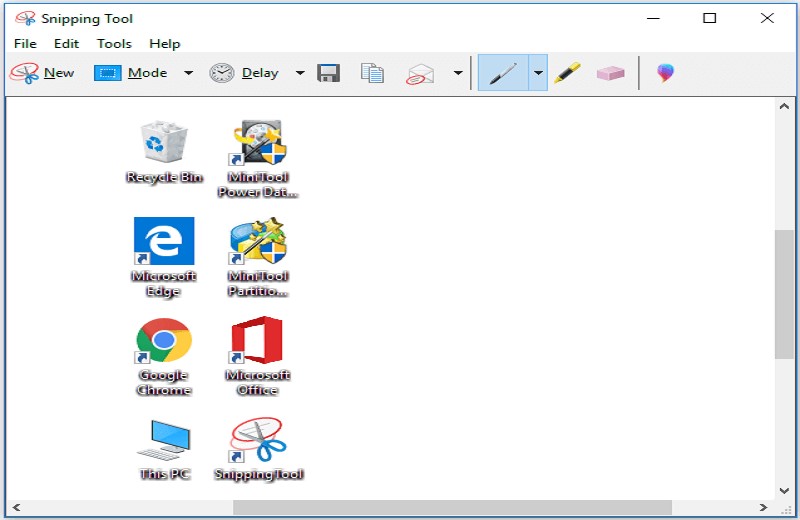
Task: Open the Help menu
Action: (165, 44)
